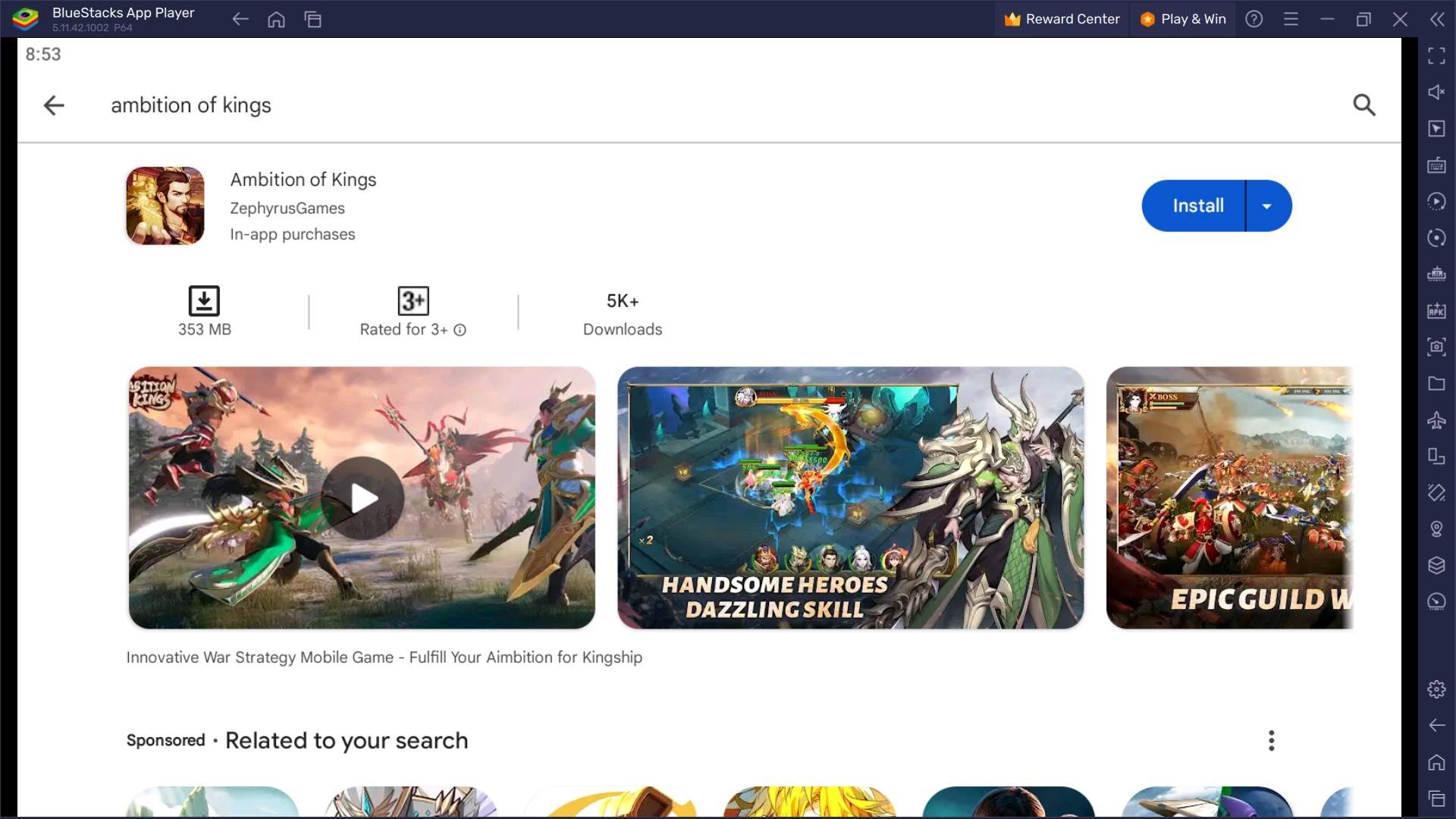Click the sidebar icon above the settings gear
Screen dimensions: 1456x819
click(x=1436, y=601)
